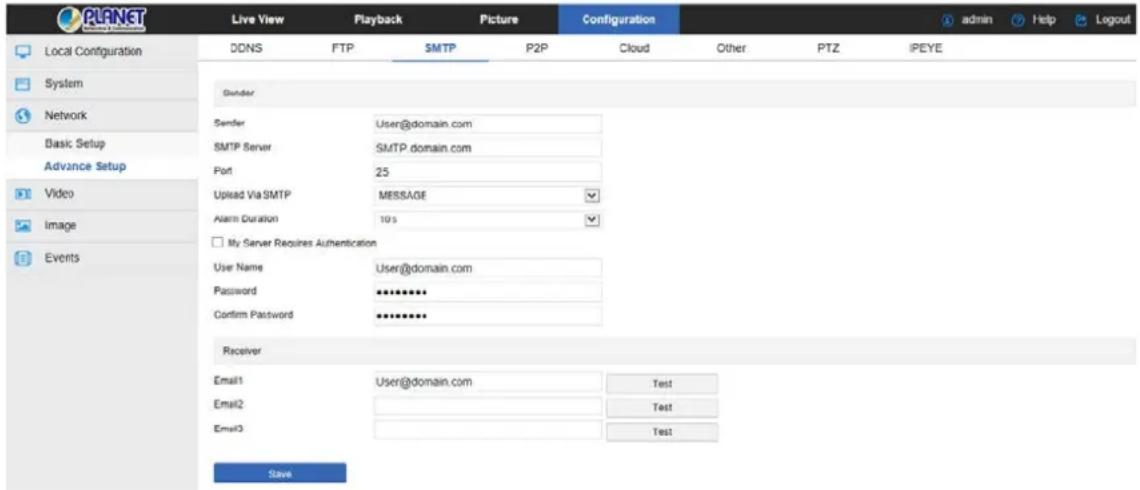Click Test button for Email1

(662, 383)
